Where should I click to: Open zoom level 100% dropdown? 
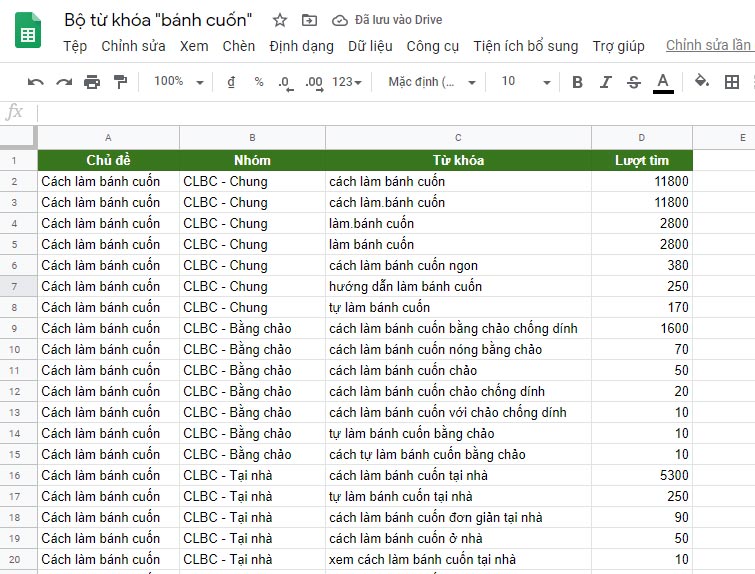[x=179, y=81]
